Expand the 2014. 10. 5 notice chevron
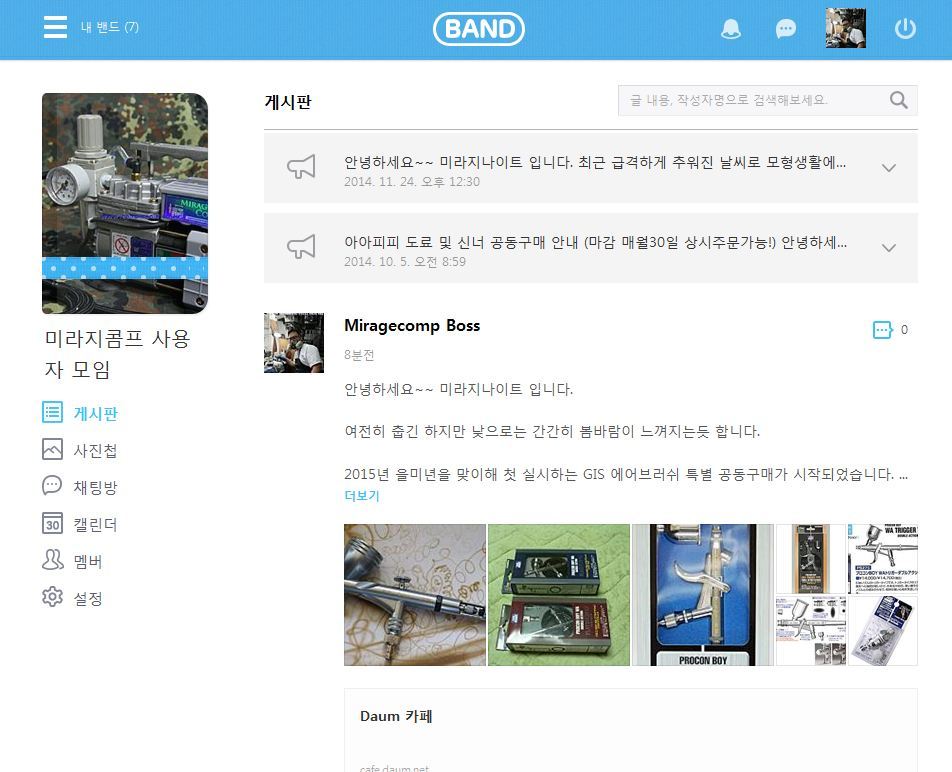 (x=889, y=248)
